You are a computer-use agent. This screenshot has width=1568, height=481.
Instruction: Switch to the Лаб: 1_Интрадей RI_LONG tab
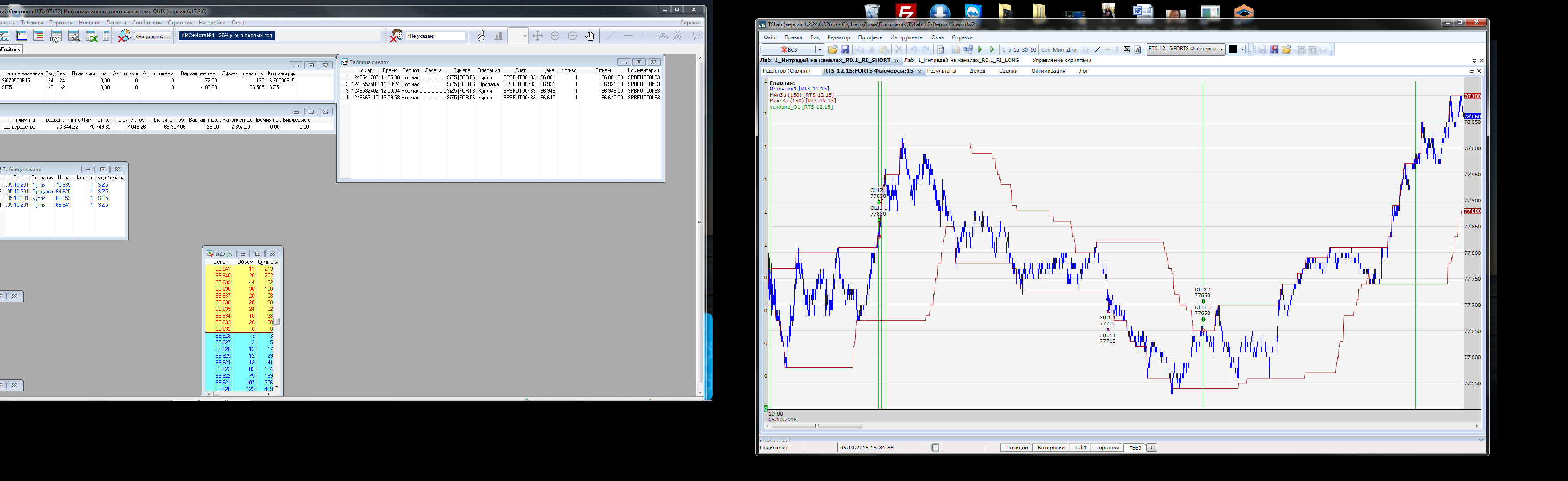pos(961,60)
